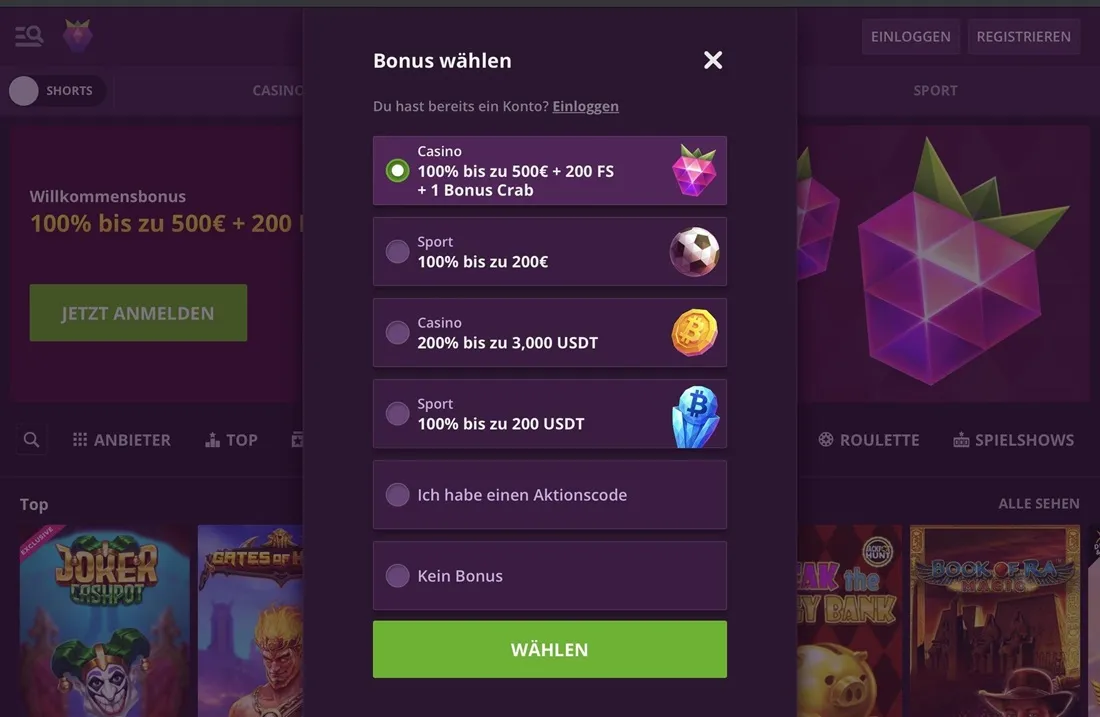Select Casino 200% bis zu 3,000 USDT
Screen dimensions: 1100x717
(549, 333)
